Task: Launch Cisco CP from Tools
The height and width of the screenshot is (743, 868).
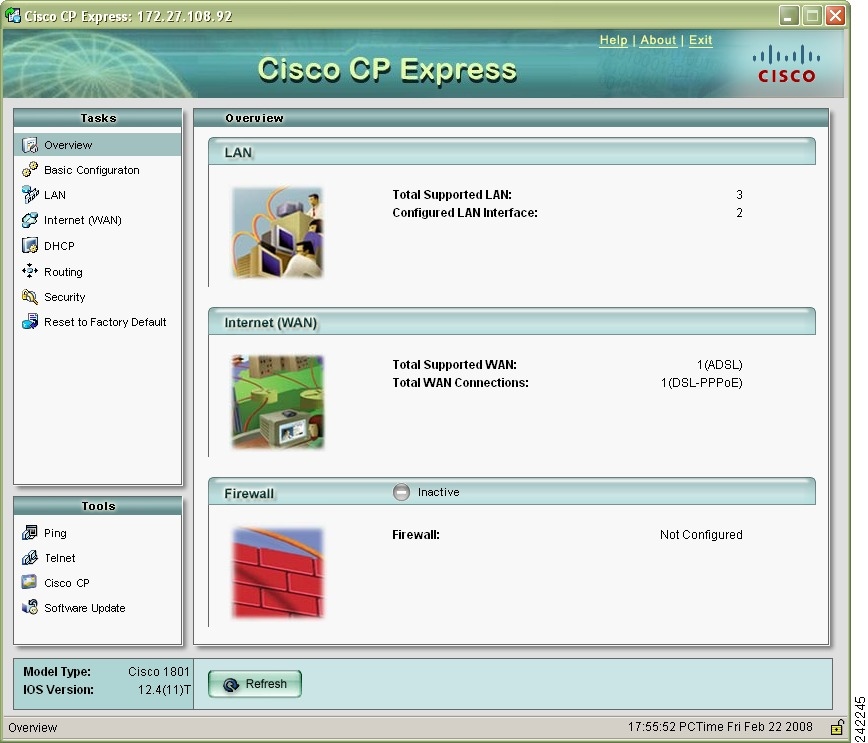Action: pyautogui.click(x=67, y=583)
